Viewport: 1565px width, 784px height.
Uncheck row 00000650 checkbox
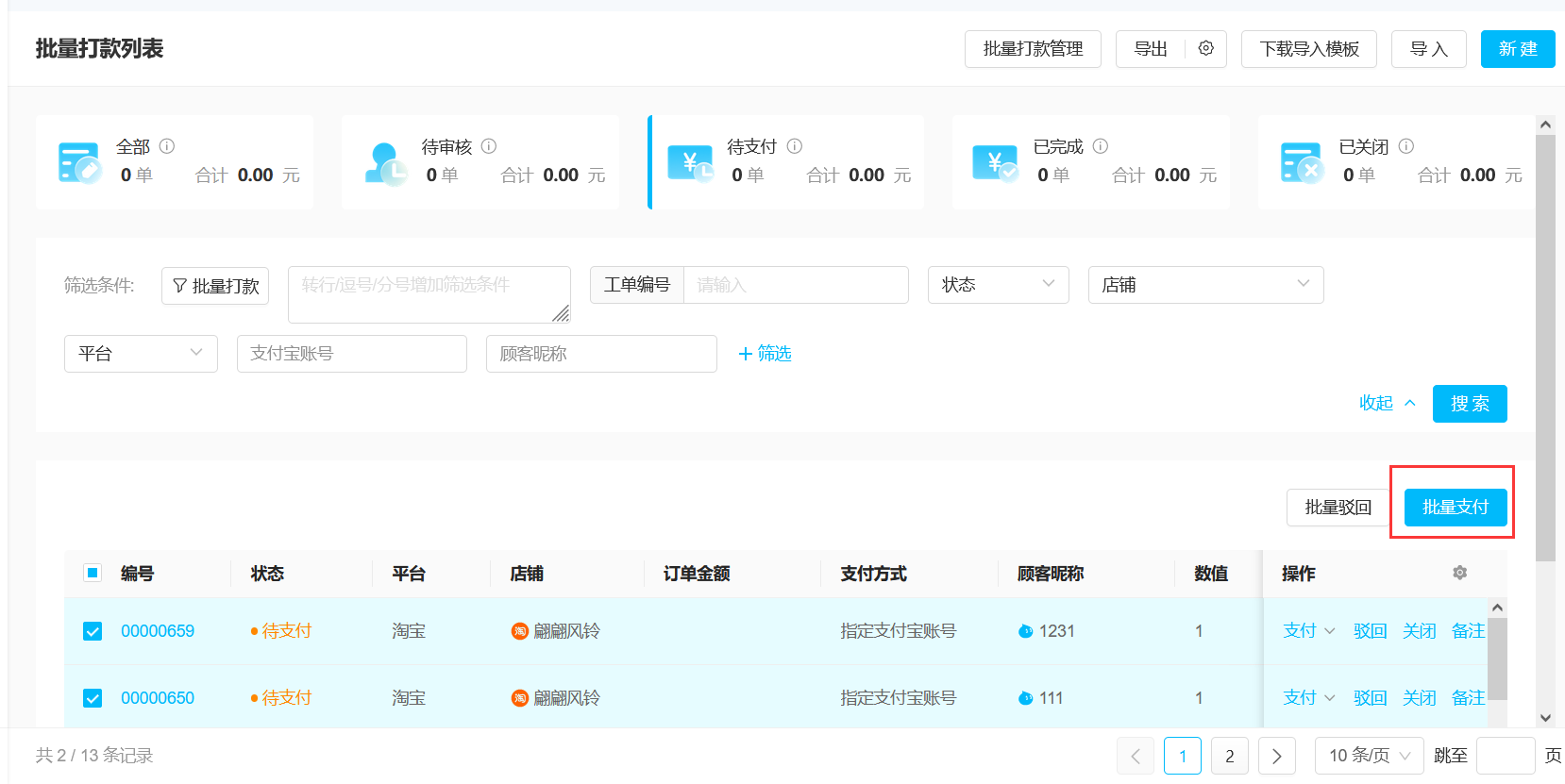pos(93,698)
